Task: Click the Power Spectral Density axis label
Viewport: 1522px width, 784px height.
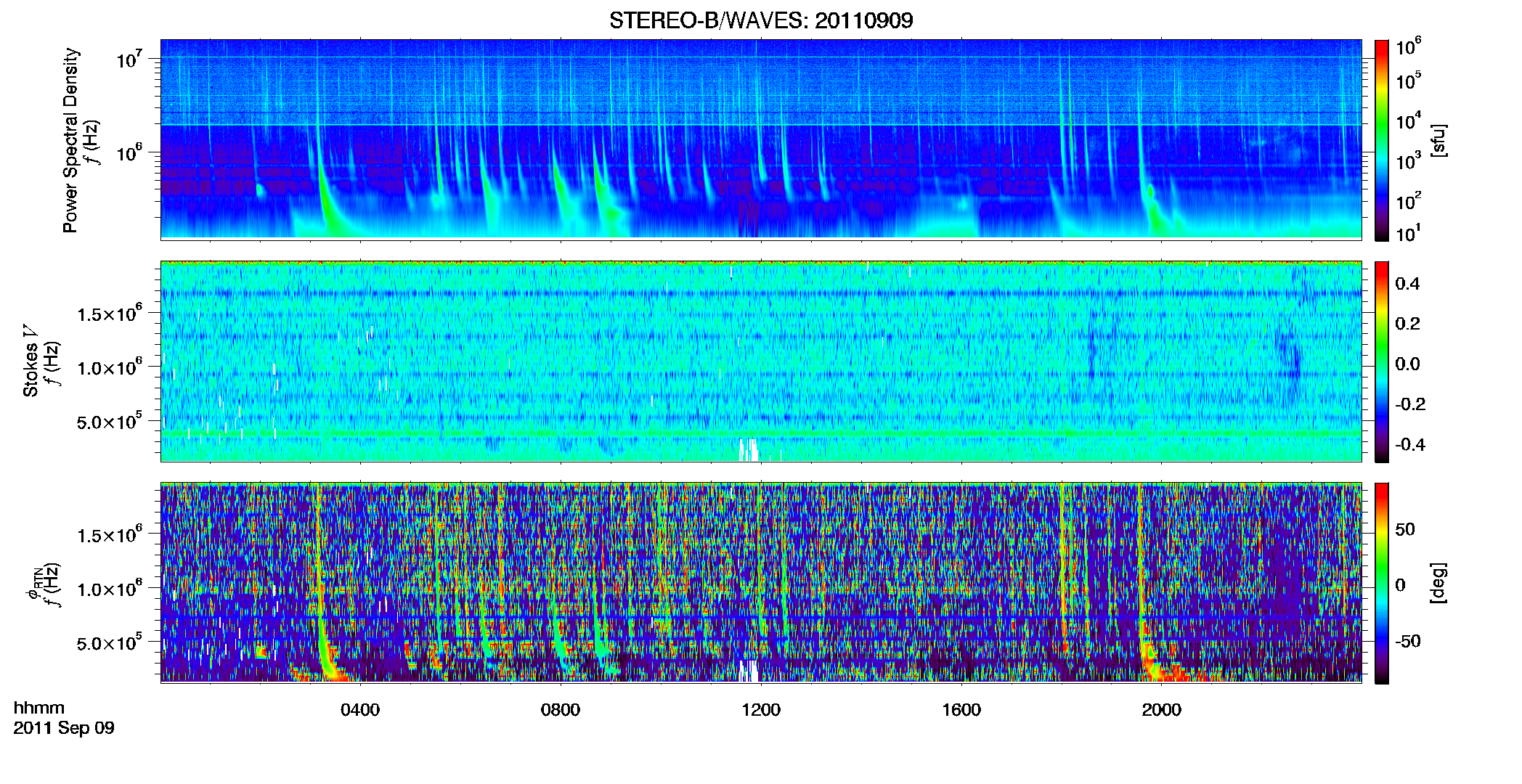Action: [70, 140]
